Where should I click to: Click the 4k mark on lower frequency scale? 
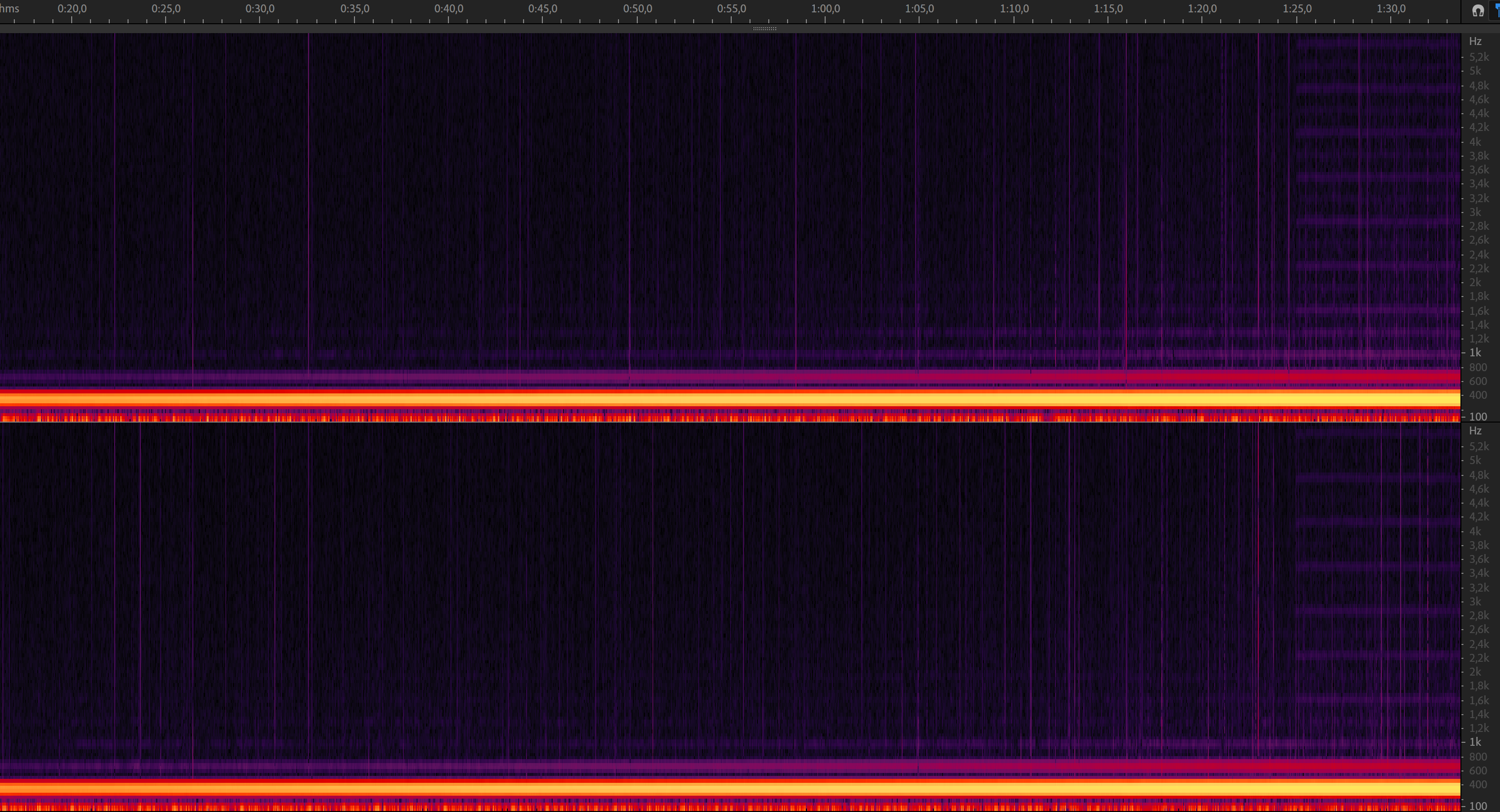click(1475, 531)
